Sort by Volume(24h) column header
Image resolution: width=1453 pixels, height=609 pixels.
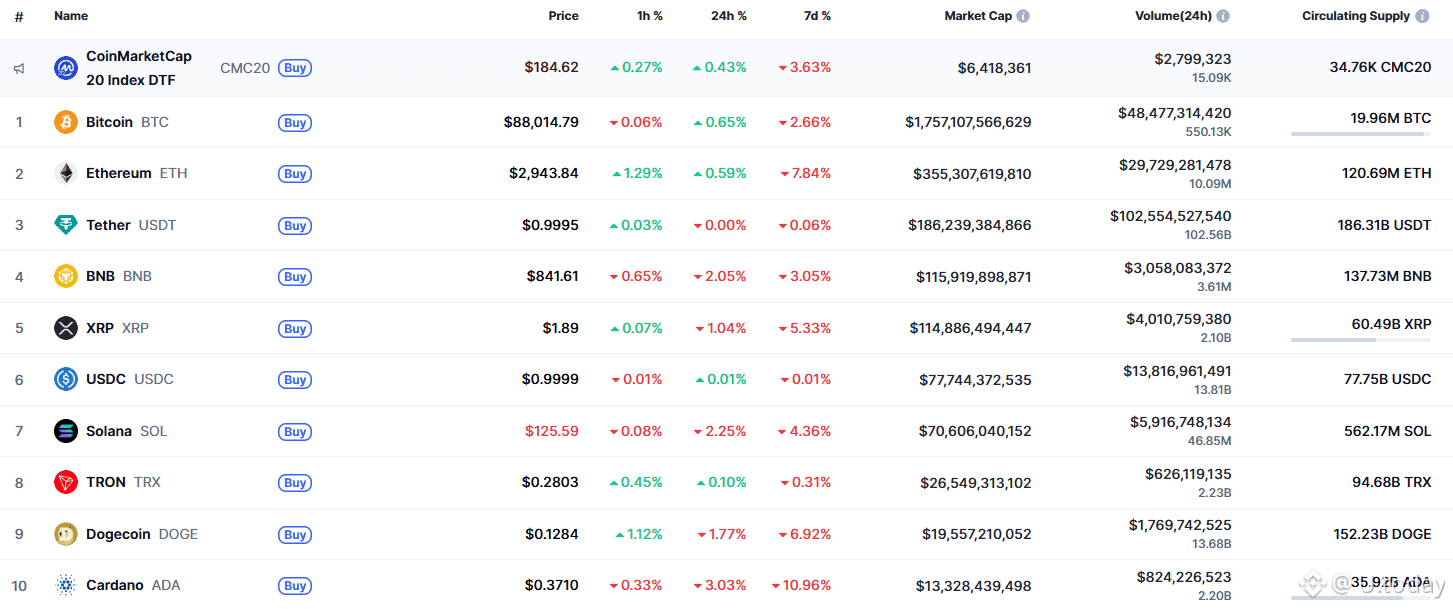click(1173, 16)
